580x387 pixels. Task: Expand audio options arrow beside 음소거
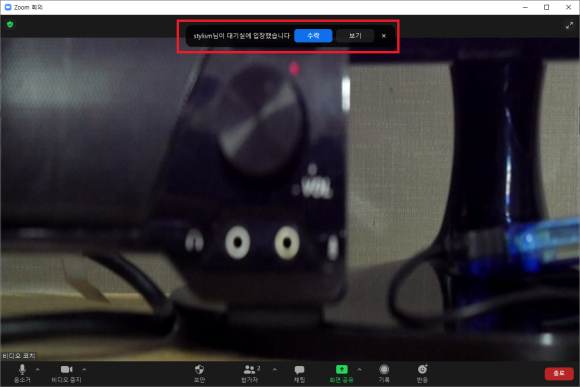[38, 369]
